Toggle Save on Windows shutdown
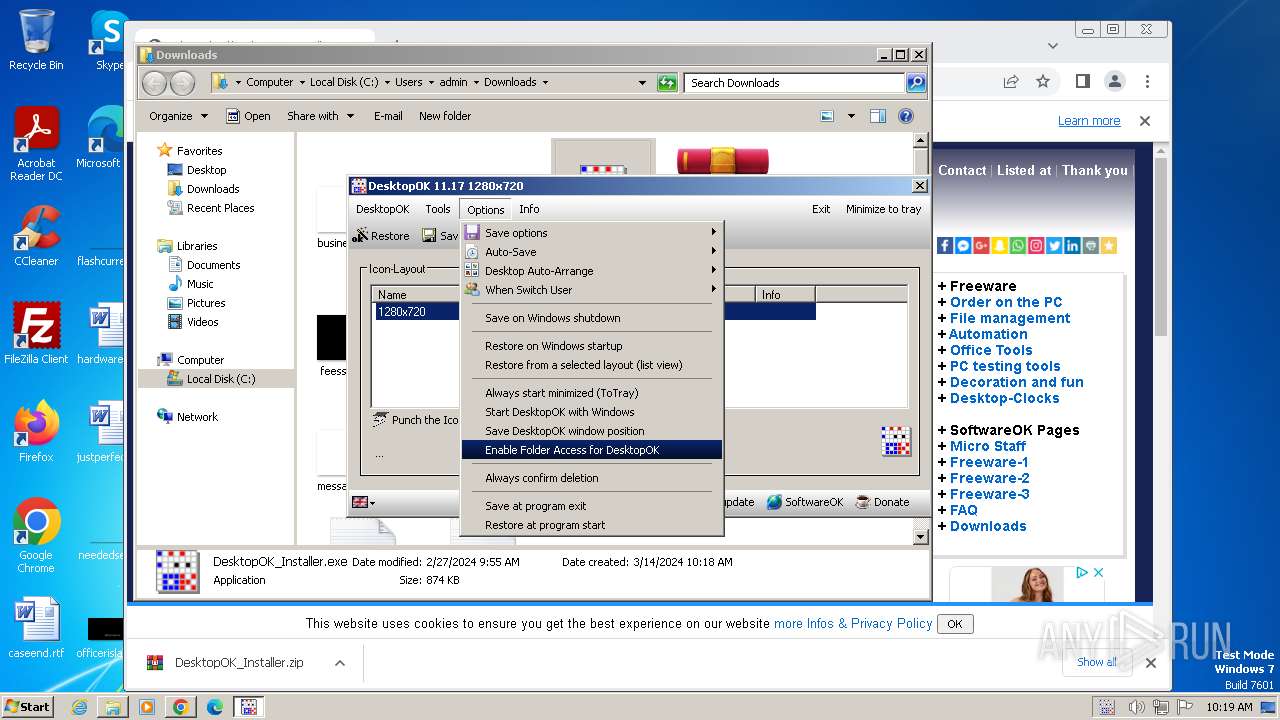The image size is (1280, 720). 552,318
